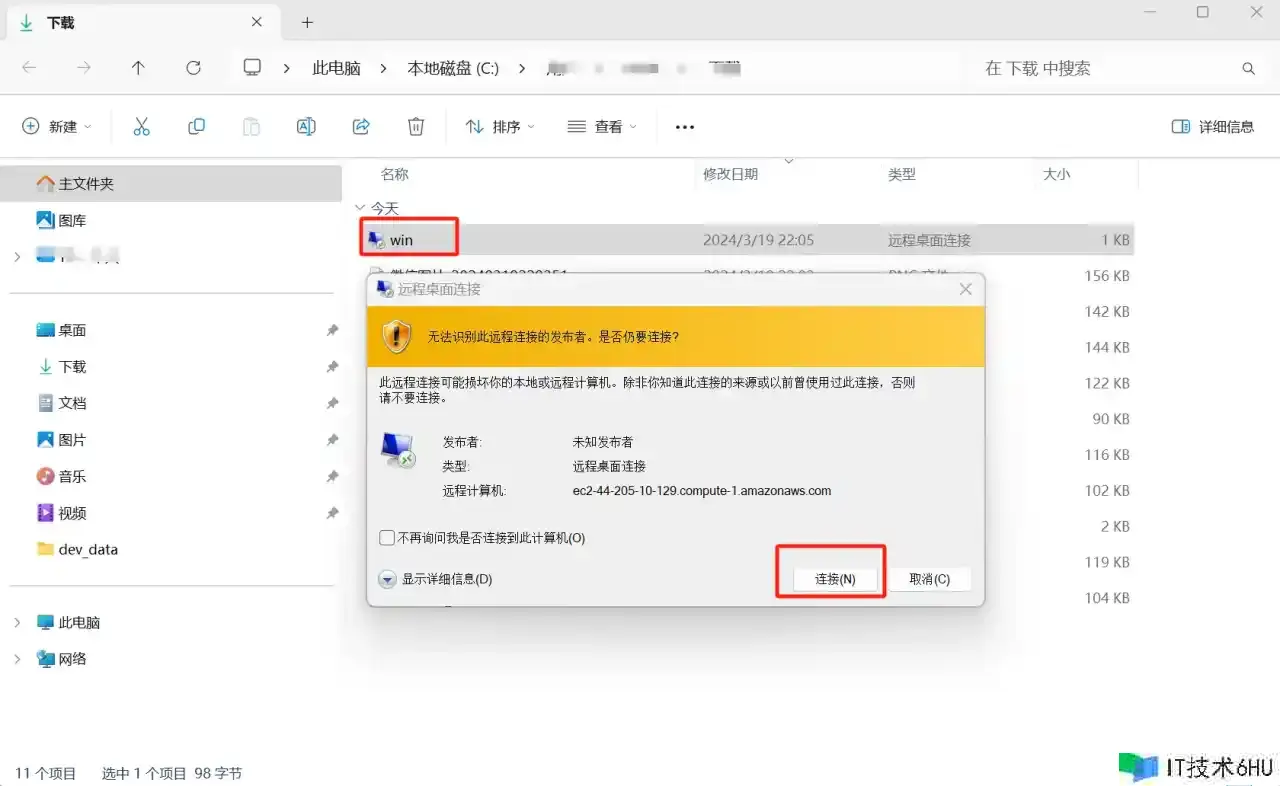The height and width of the screenshot is (786, 1280).
Task: Open the three-dots See more menu
Action: pos(685,127)
